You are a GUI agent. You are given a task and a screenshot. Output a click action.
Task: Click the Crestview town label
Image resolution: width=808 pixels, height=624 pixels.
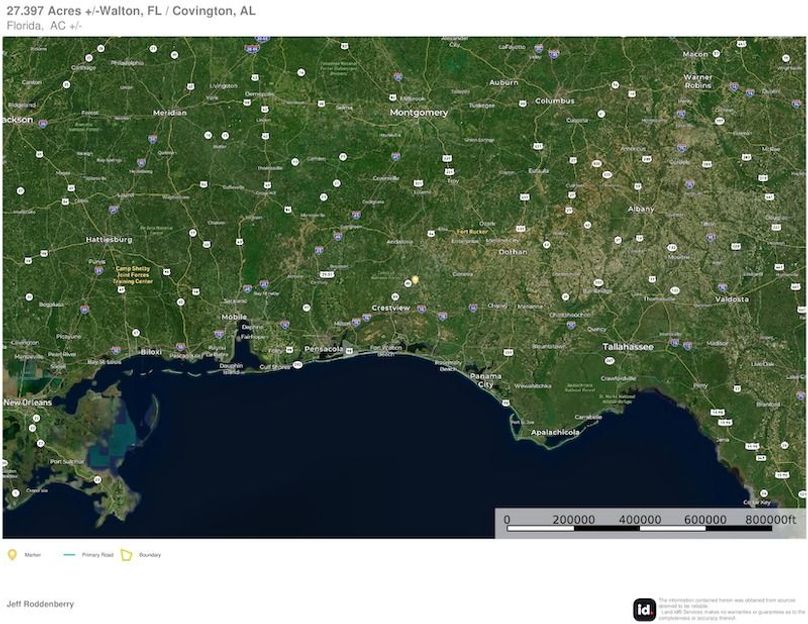pyautogui.click(x=389, y=305)
